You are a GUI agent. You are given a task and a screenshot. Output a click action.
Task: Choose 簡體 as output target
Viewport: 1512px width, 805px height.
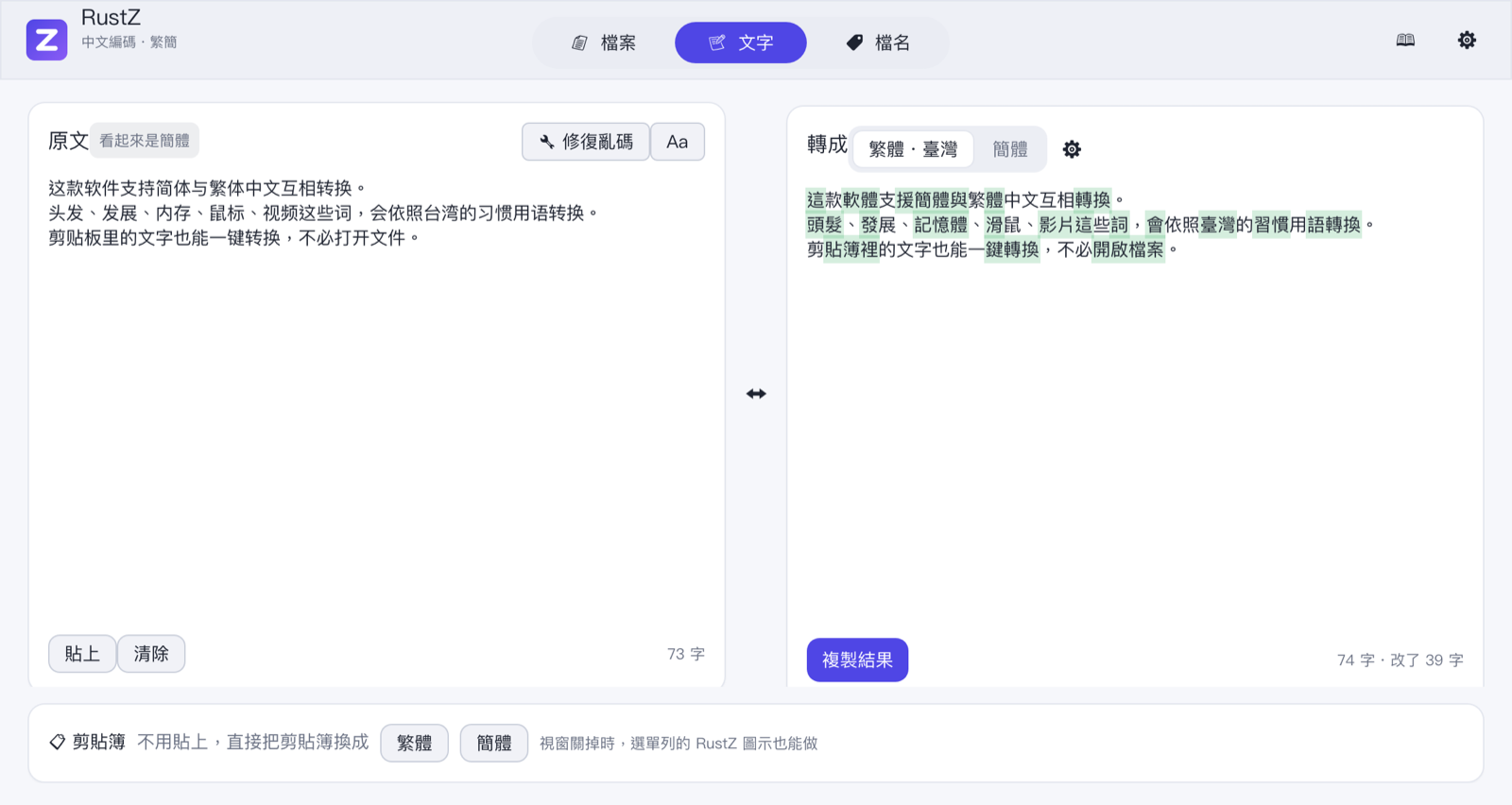[1010, 149]
